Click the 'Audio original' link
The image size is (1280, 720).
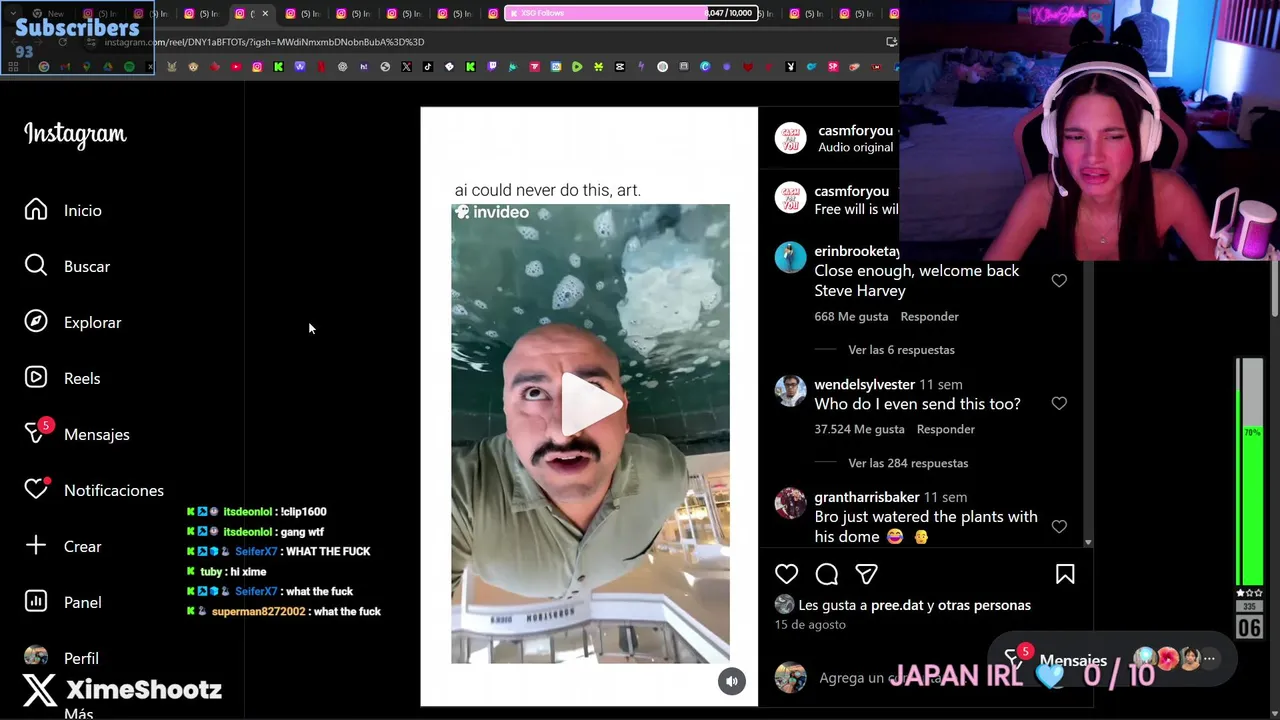coord(855,147)
